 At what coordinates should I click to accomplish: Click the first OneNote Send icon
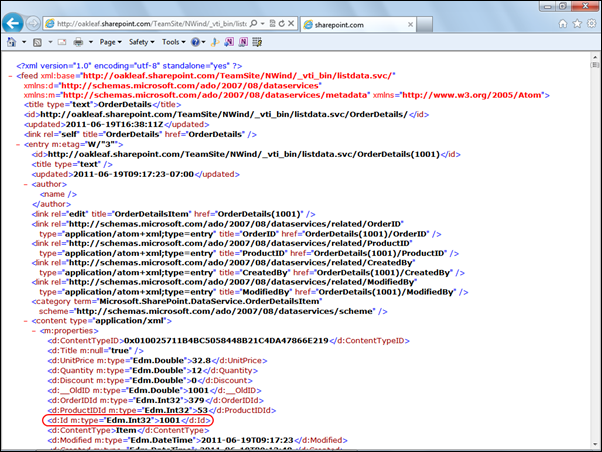(x=229, y=42)
